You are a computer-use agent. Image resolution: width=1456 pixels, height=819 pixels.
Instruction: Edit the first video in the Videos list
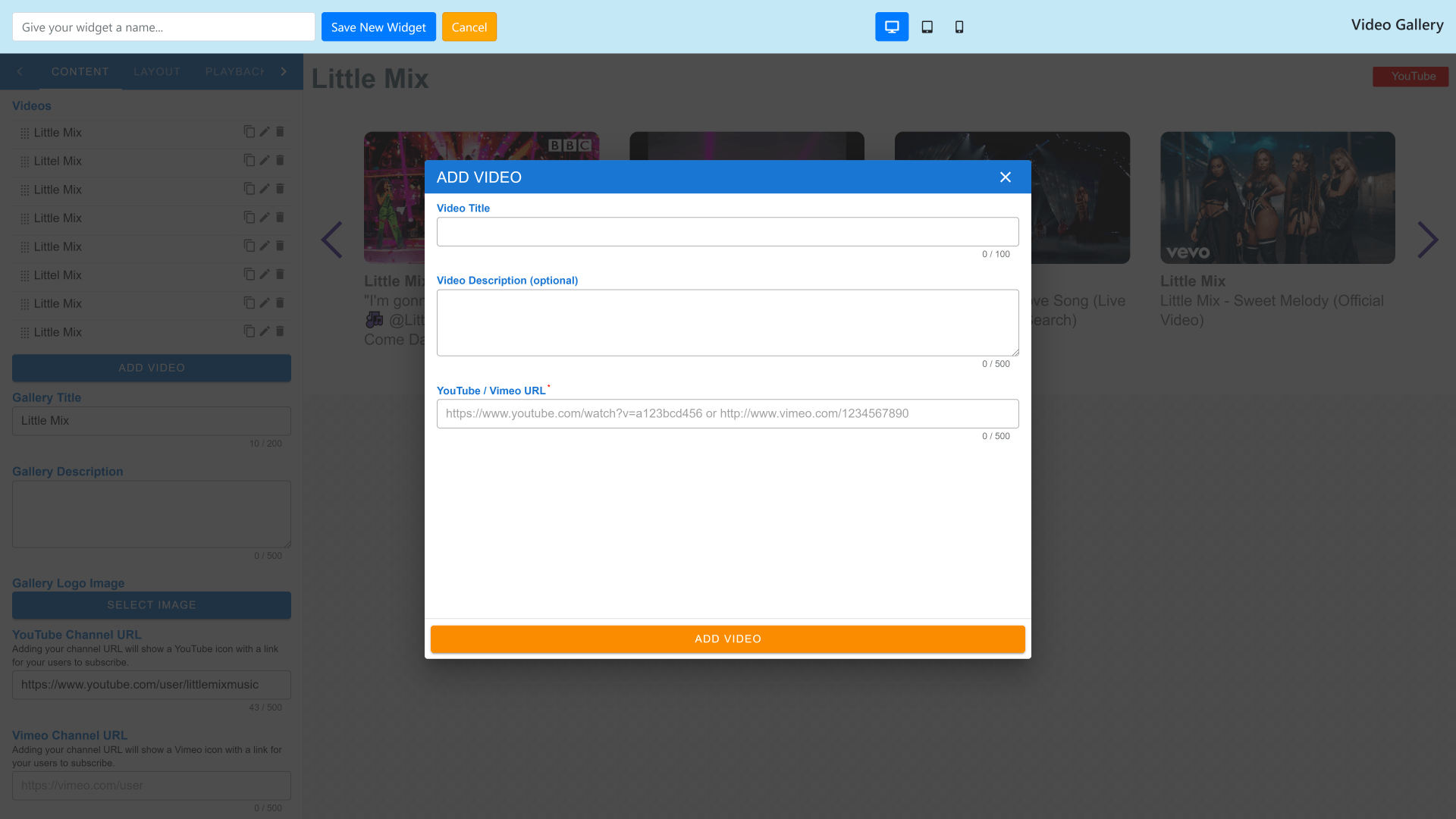point(265,132)
